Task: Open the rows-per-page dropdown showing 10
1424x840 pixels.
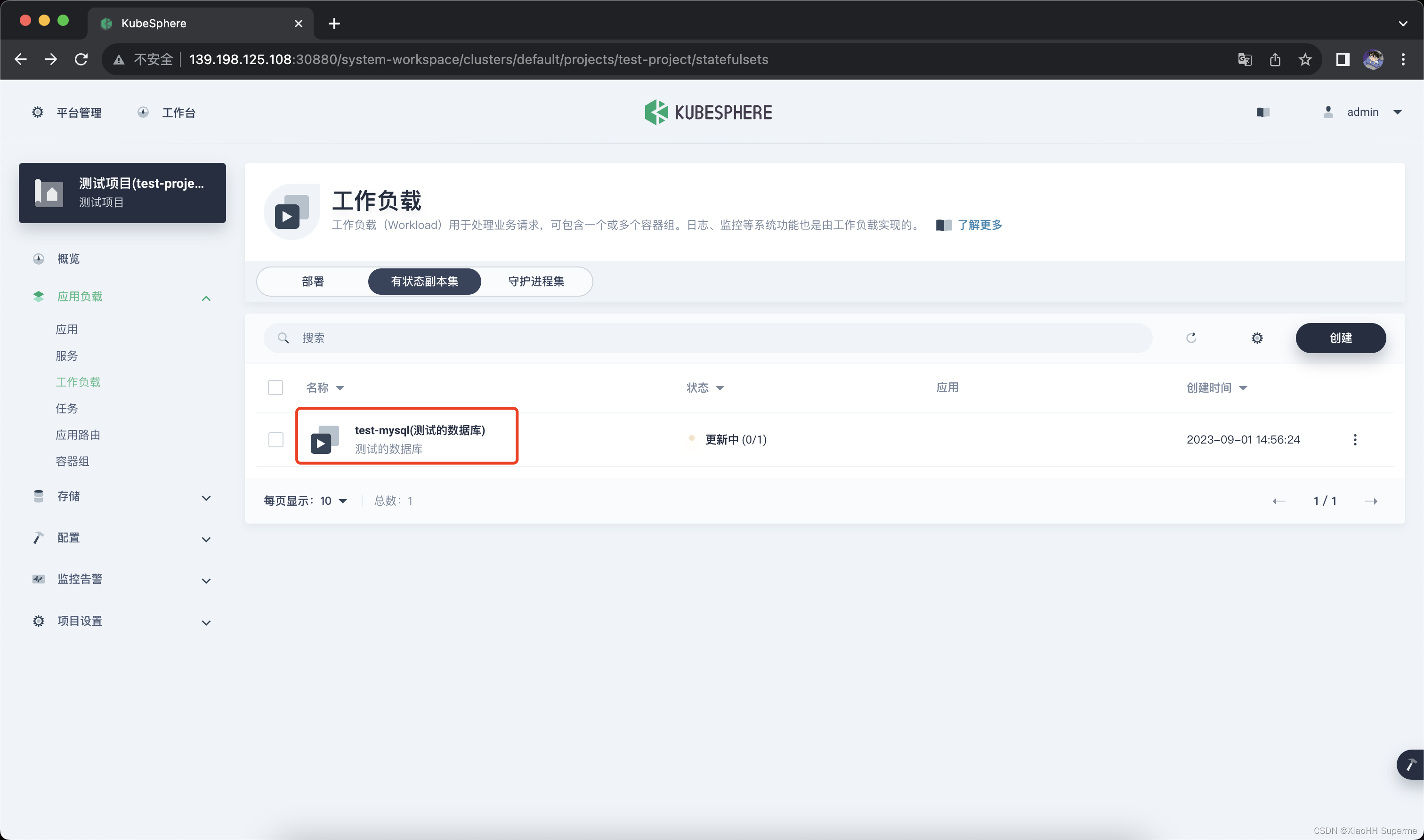Action: [x=334, y=501]
